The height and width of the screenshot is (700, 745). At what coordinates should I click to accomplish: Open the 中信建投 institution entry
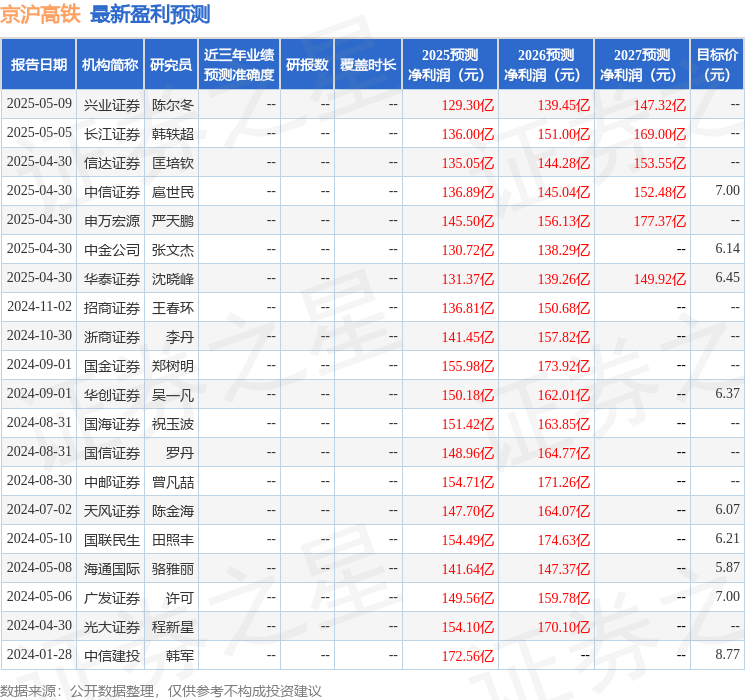click(x=111, y=656)
